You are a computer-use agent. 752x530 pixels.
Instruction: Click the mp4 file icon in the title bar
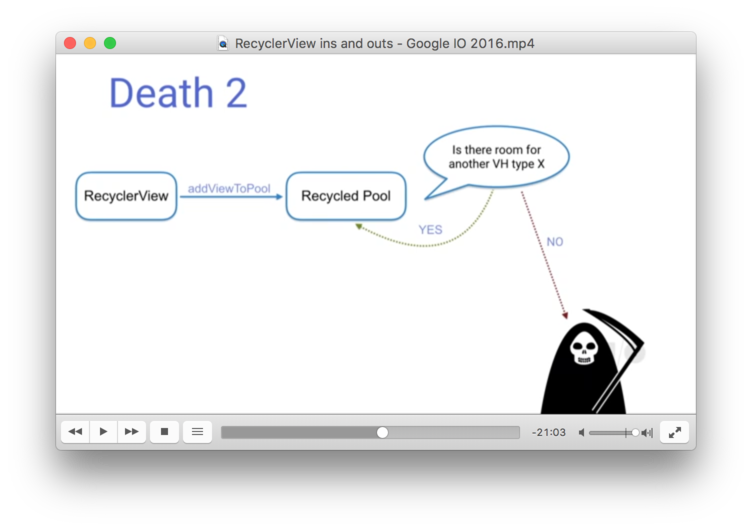click(x=223, y=44)
